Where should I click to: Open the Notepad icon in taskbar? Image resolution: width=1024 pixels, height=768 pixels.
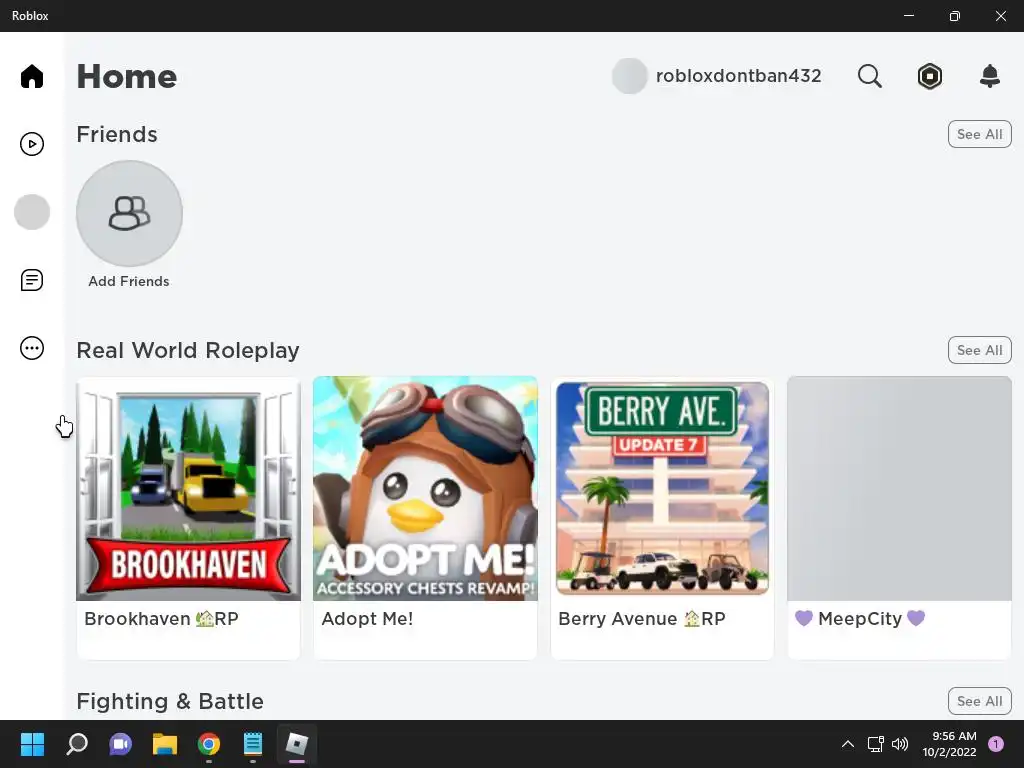(x=253, y=744)
